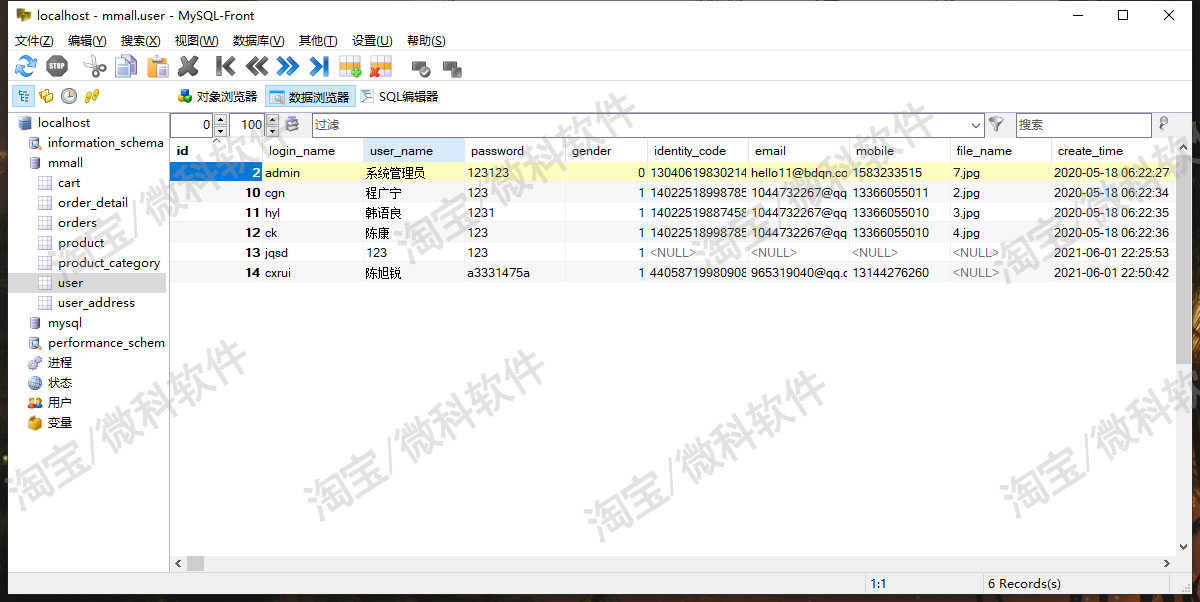This screenshot has height=602, width=1200.
Task: Click the scissors cut icon
Action: click(x=95, y=67)
